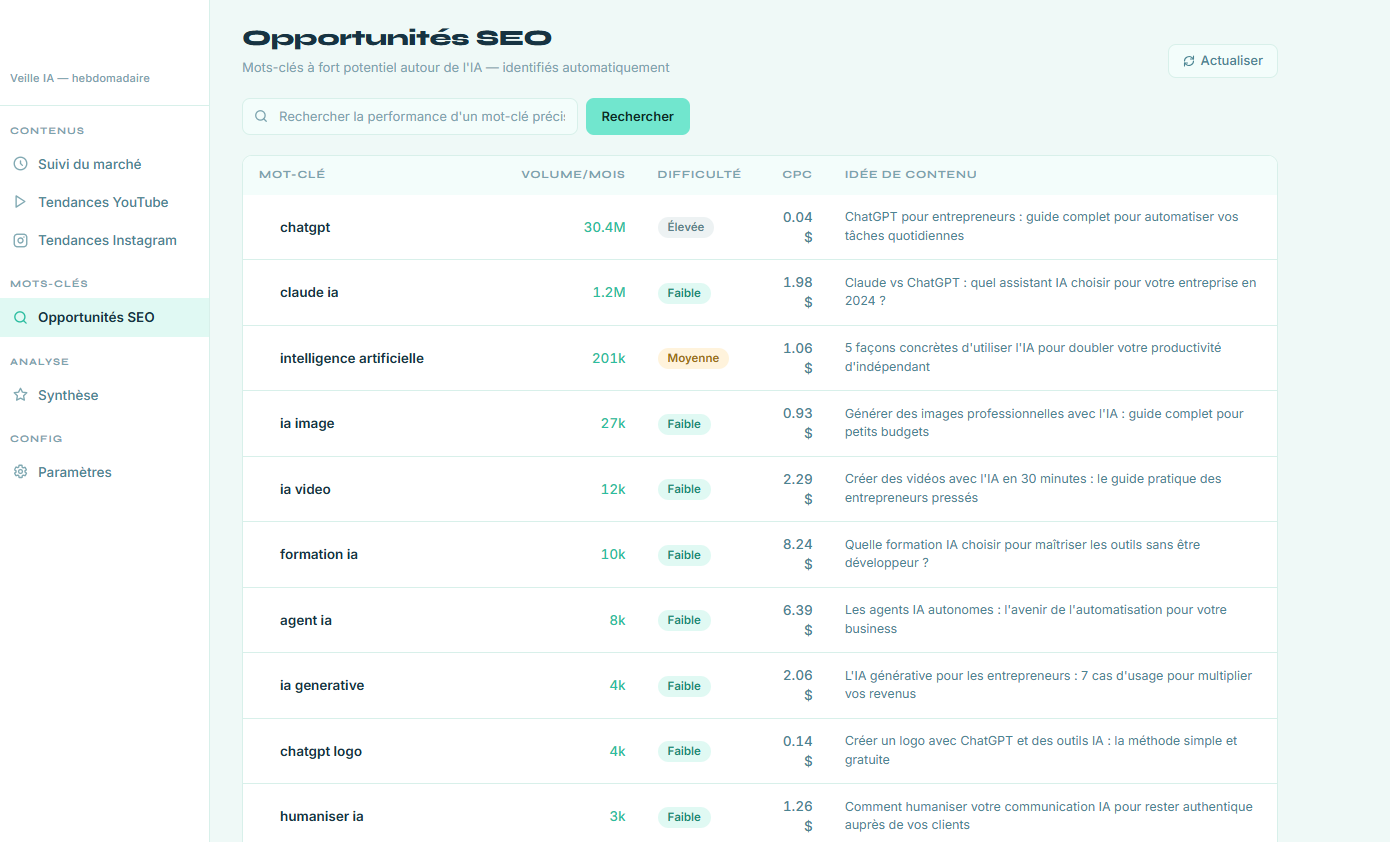Click the Actualiser button
1390x842 pixels.
click(1222, 61)
